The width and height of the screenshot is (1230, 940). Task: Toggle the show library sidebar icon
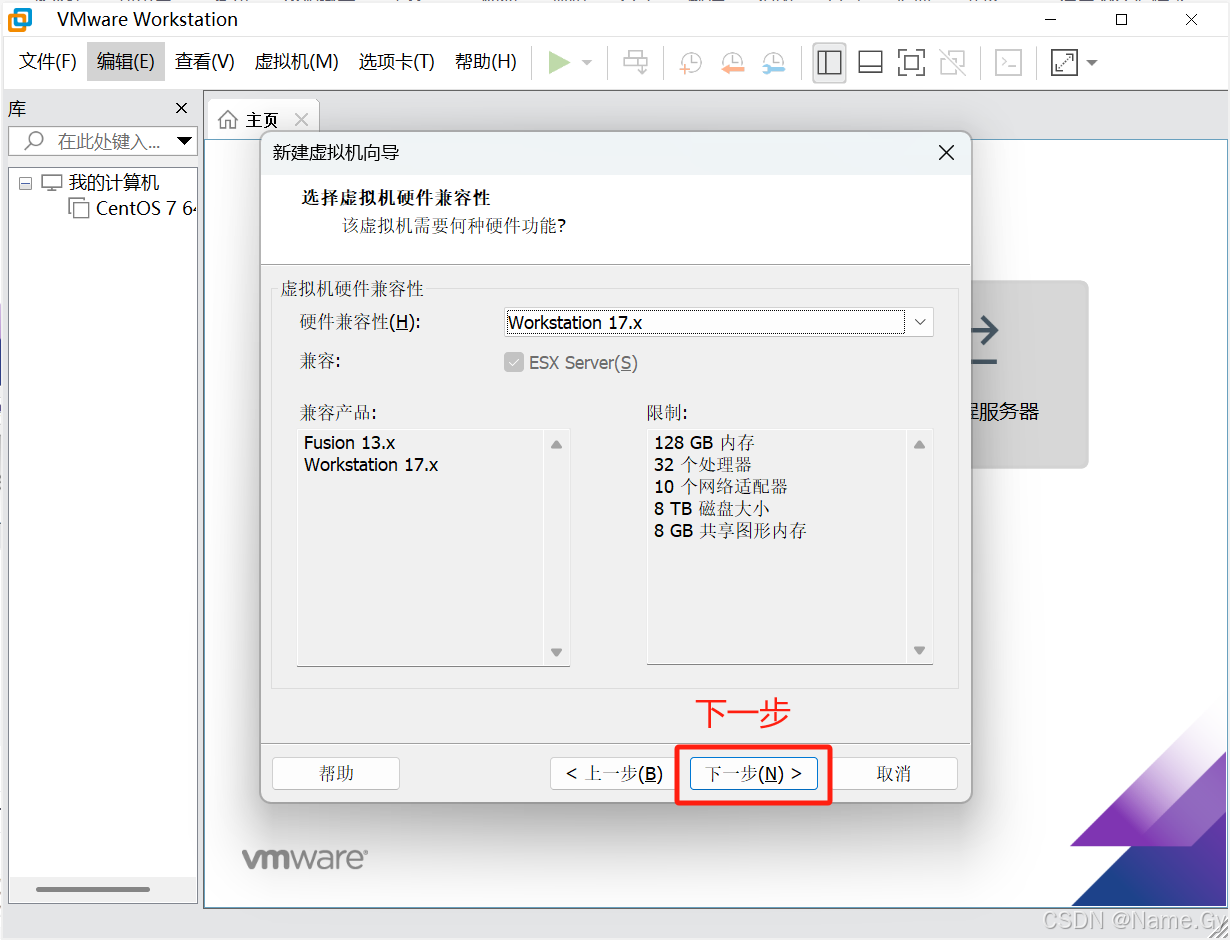(829, 63)
